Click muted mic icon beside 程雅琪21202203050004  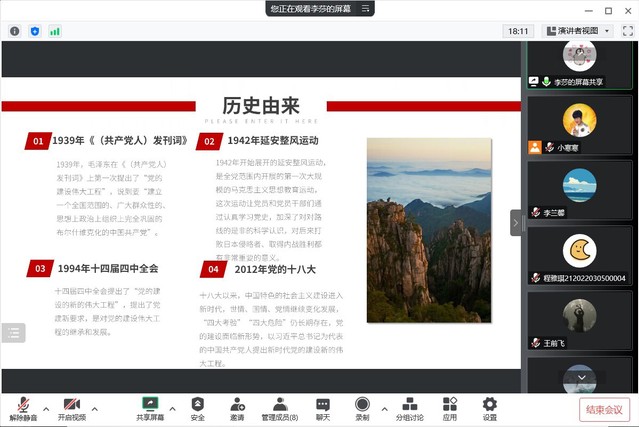tap(535, 278)
